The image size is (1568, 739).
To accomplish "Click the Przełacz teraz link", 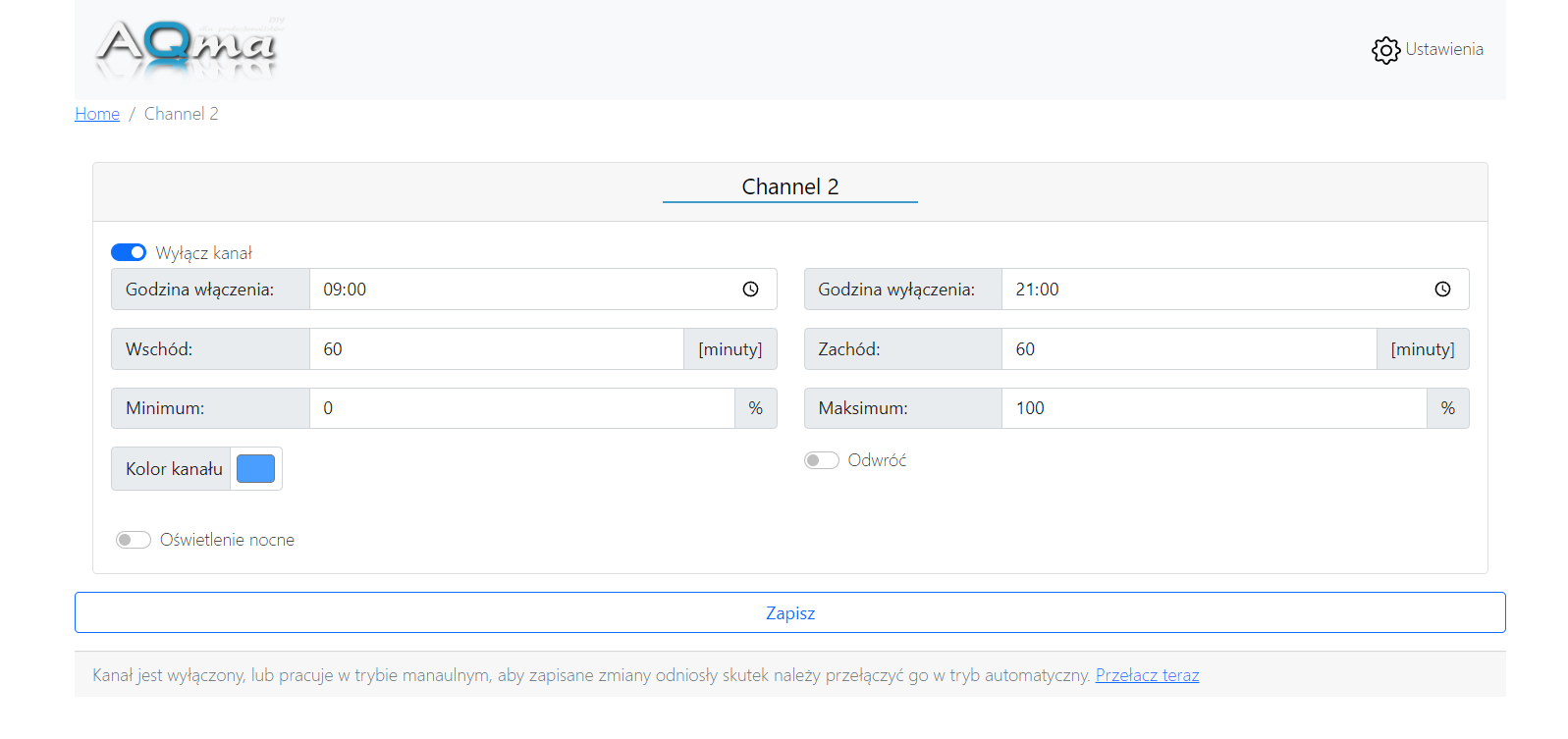I will click(x=1147, y=675).
